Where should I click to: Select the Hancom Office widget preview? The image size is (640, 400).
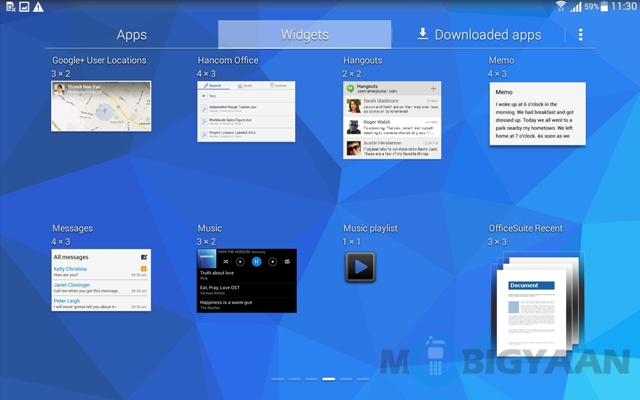click(x=246, y=111)
